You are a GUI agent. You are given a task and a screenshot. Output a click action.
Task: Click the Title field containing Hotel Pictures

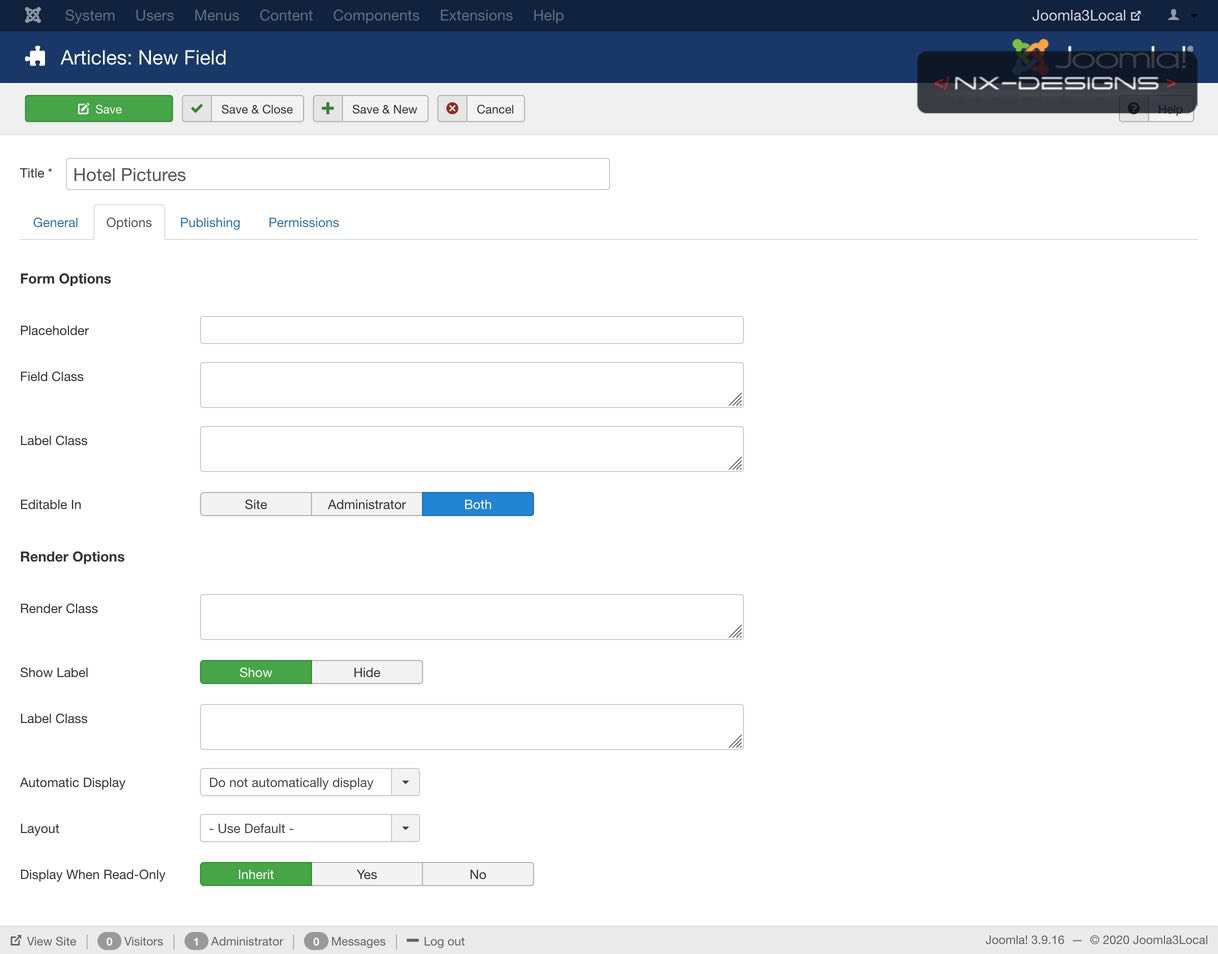[338, 174]
